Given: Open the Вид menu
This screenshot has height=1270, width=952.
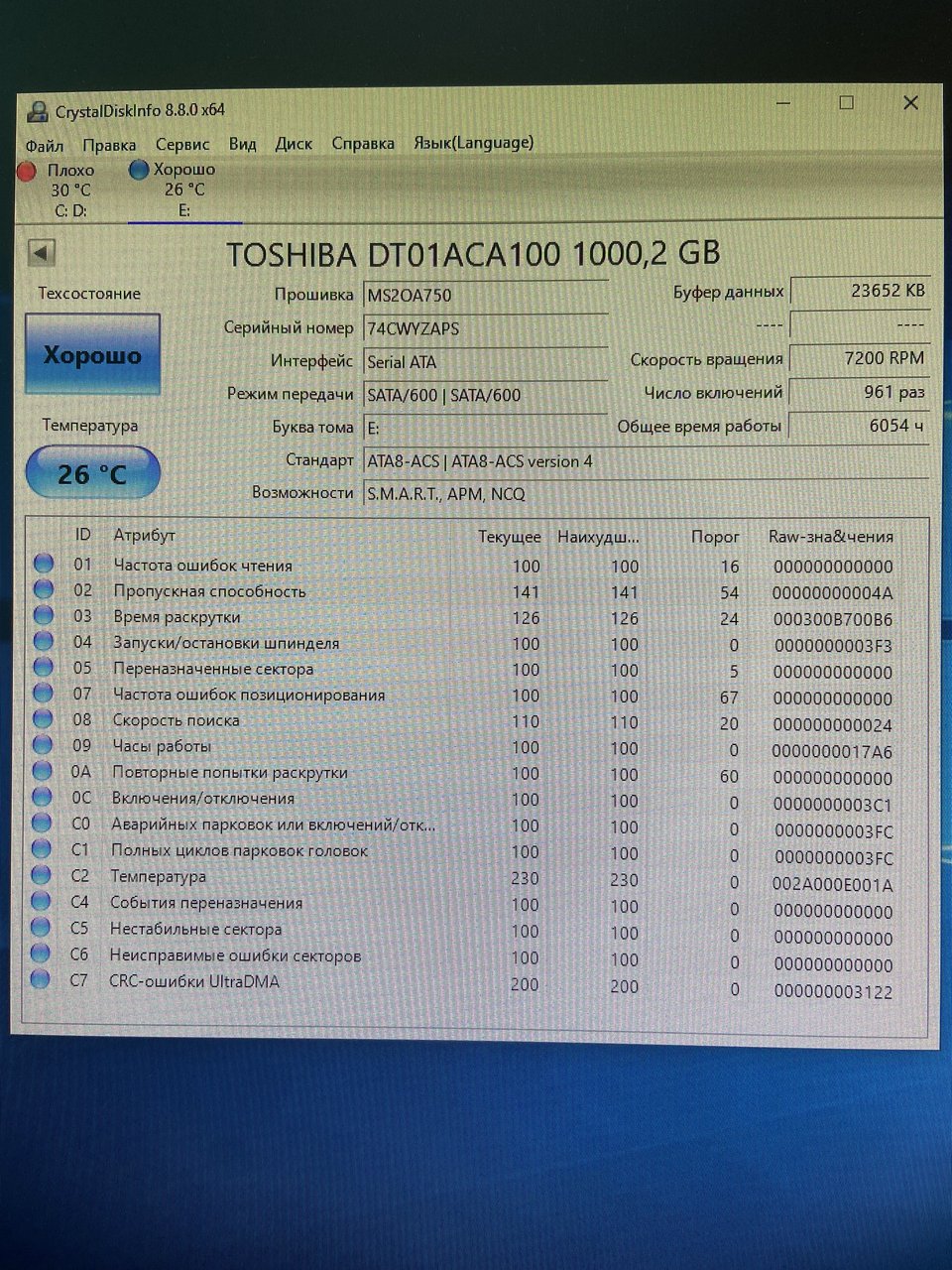Looking at the screenshot, I should [243, 144].
